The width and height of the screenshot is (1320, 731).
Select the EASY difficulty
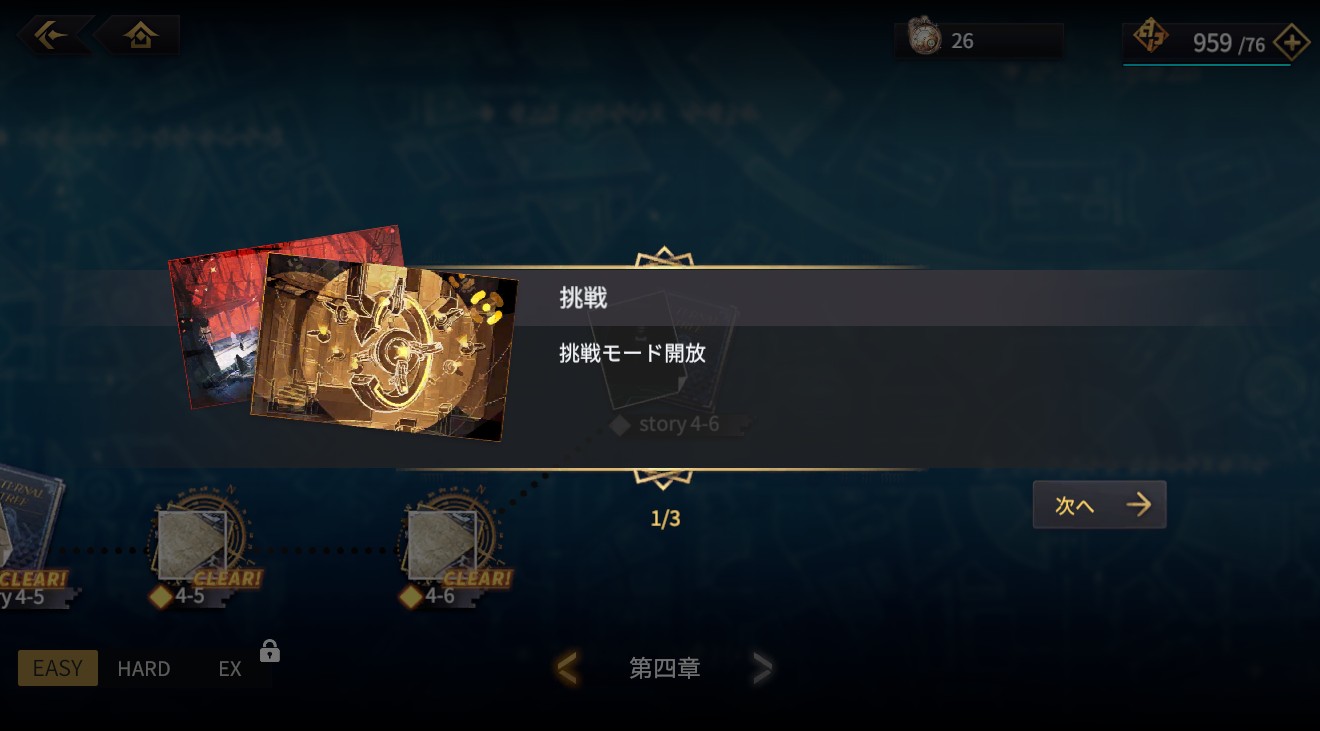pyautogui.click(x=58, y=668)
